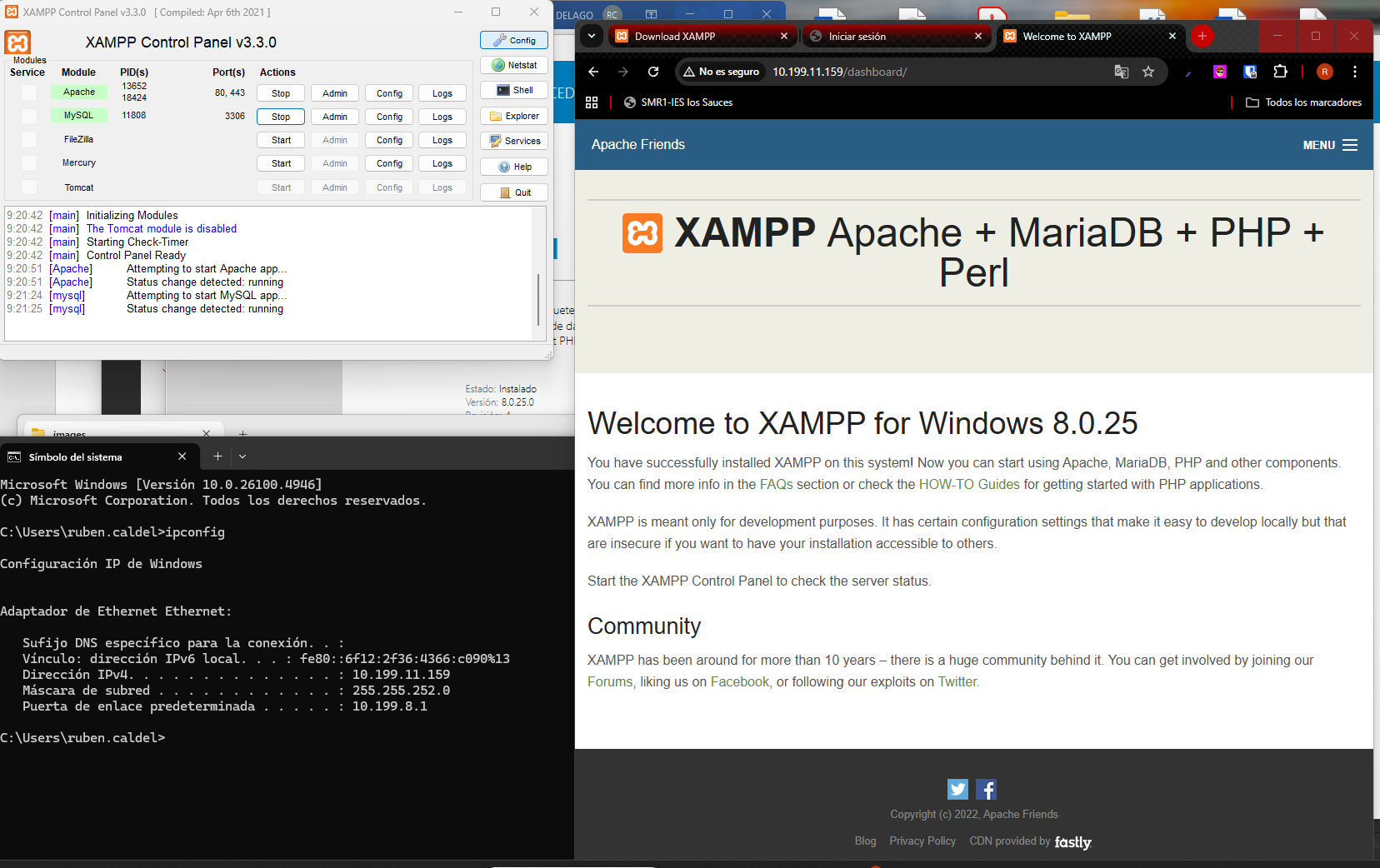Open MySQL Admin
This screenshot has height=868, width=1380.
(x=335, y=117)
